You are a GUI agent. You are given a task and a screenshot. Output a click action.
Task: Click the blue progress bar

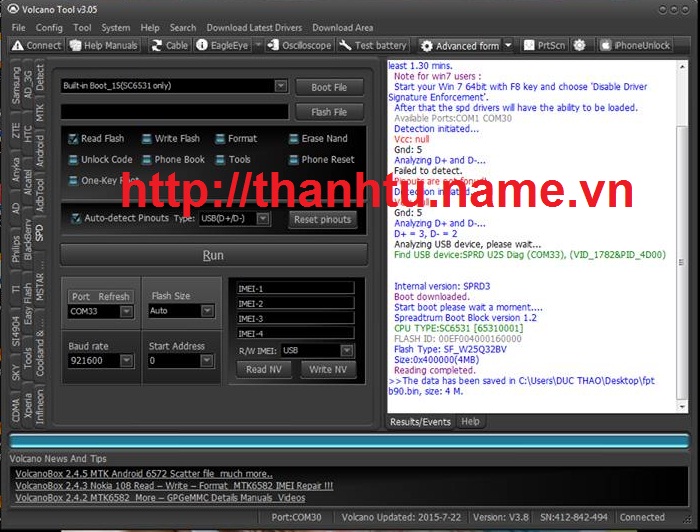349,441
